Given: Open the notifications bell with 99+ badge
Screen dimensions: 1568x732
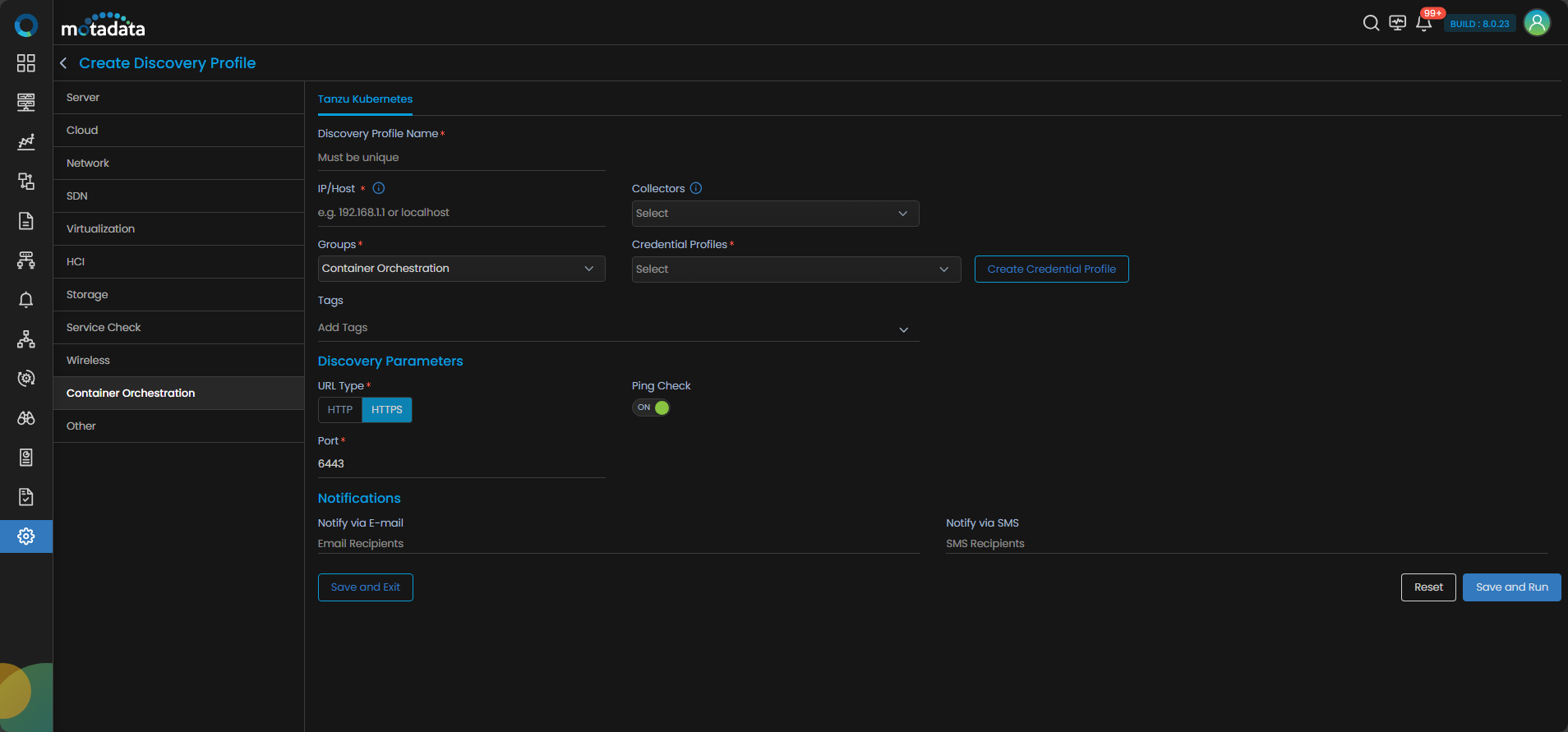Looking at the screenshot, I should click(1424, 23).
